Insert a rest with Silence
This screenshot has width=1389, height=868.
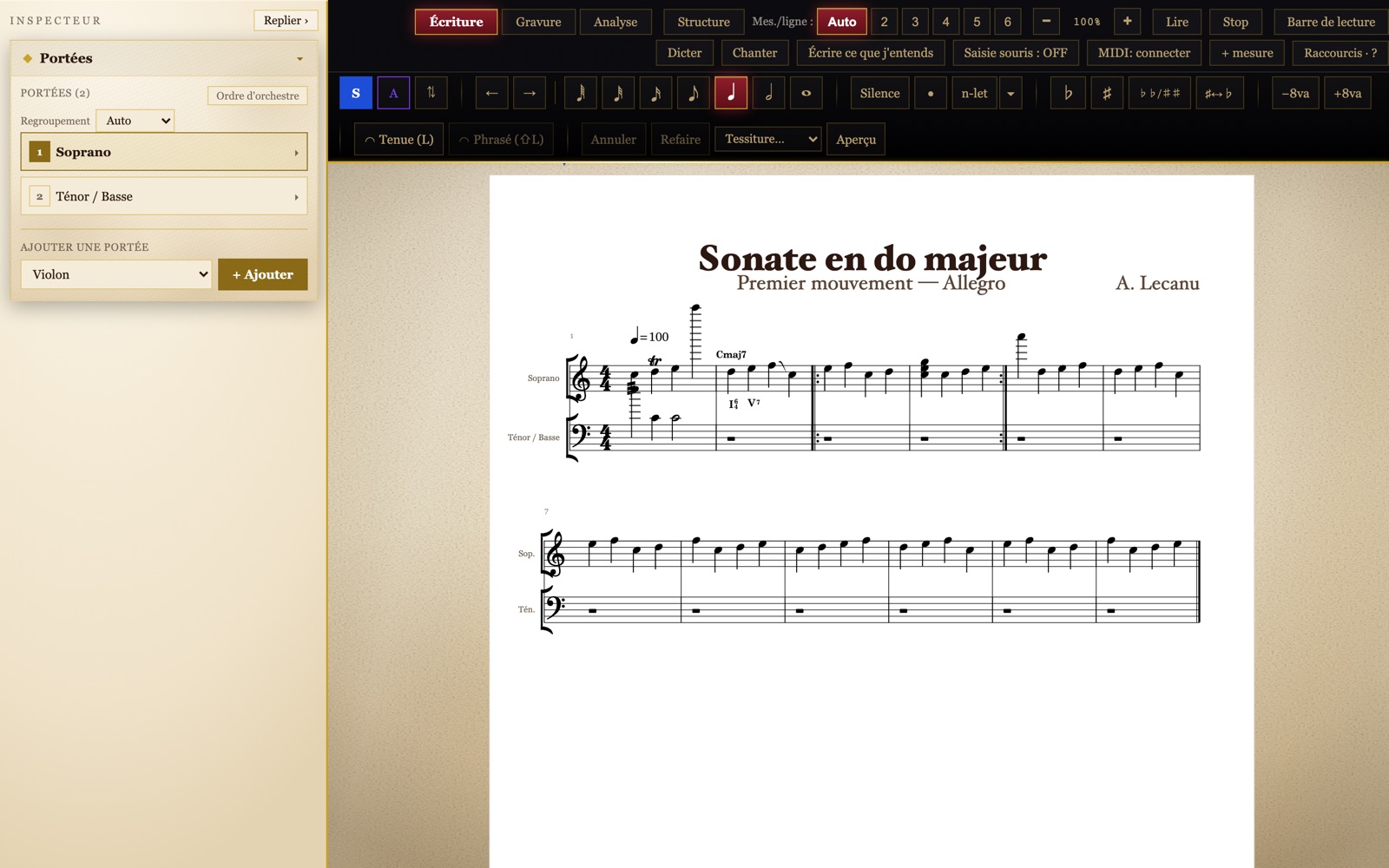(879, 93)
